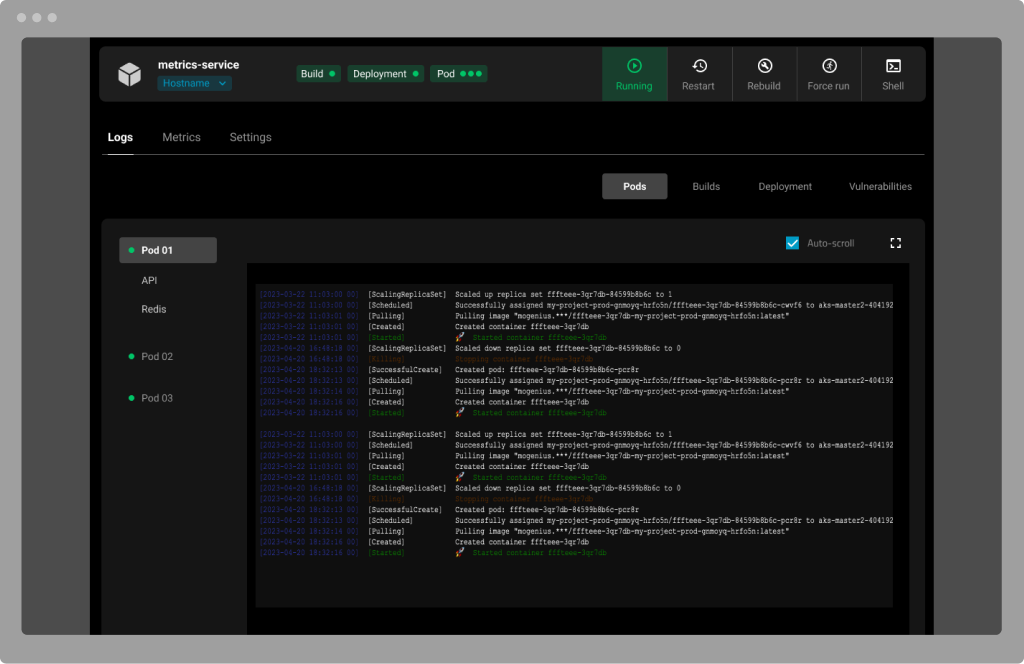
Task: Toggle the Pod 03 status indicator
Action: pos(131,398)
